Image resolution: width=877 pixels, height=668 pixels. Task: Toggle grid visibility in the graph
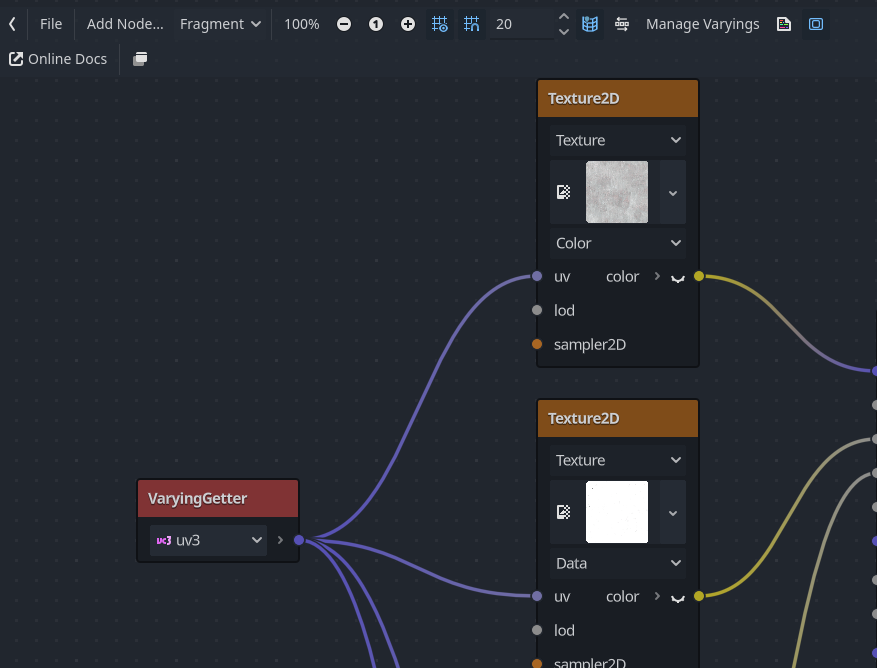[x=439, y=24]
